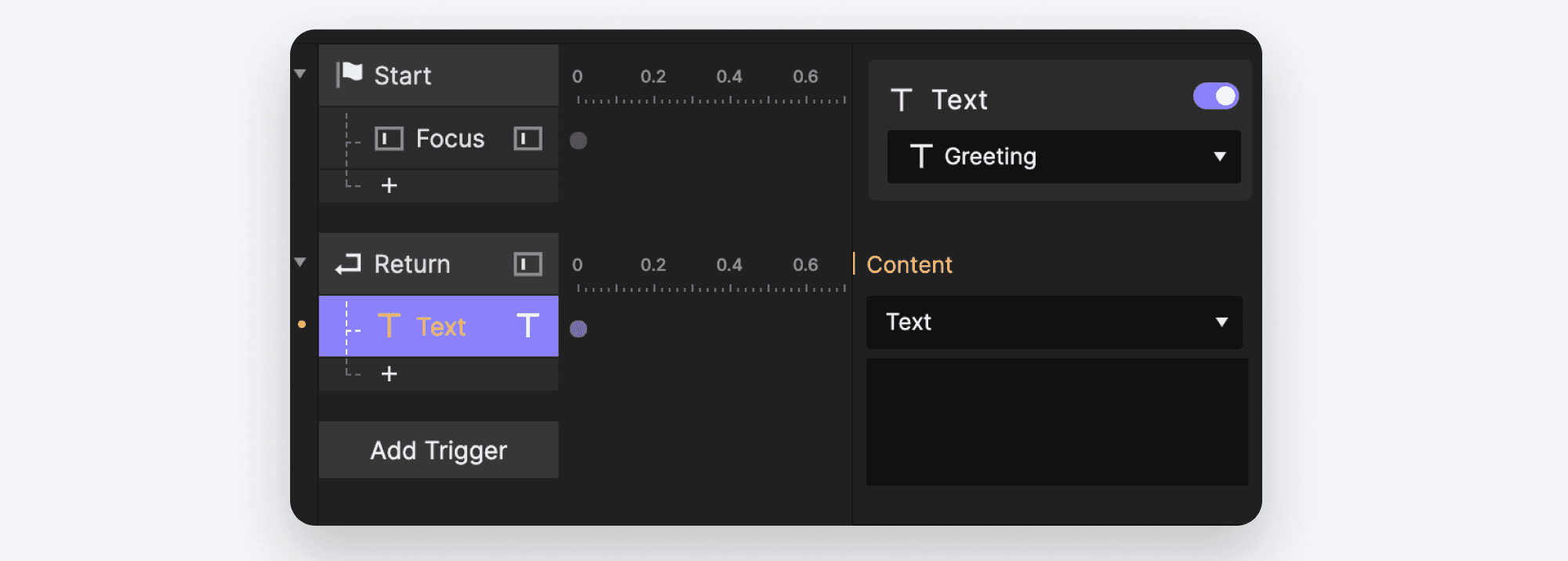Click the plus button under Focus
1568x561 pixels.
(x=387, y=186)
